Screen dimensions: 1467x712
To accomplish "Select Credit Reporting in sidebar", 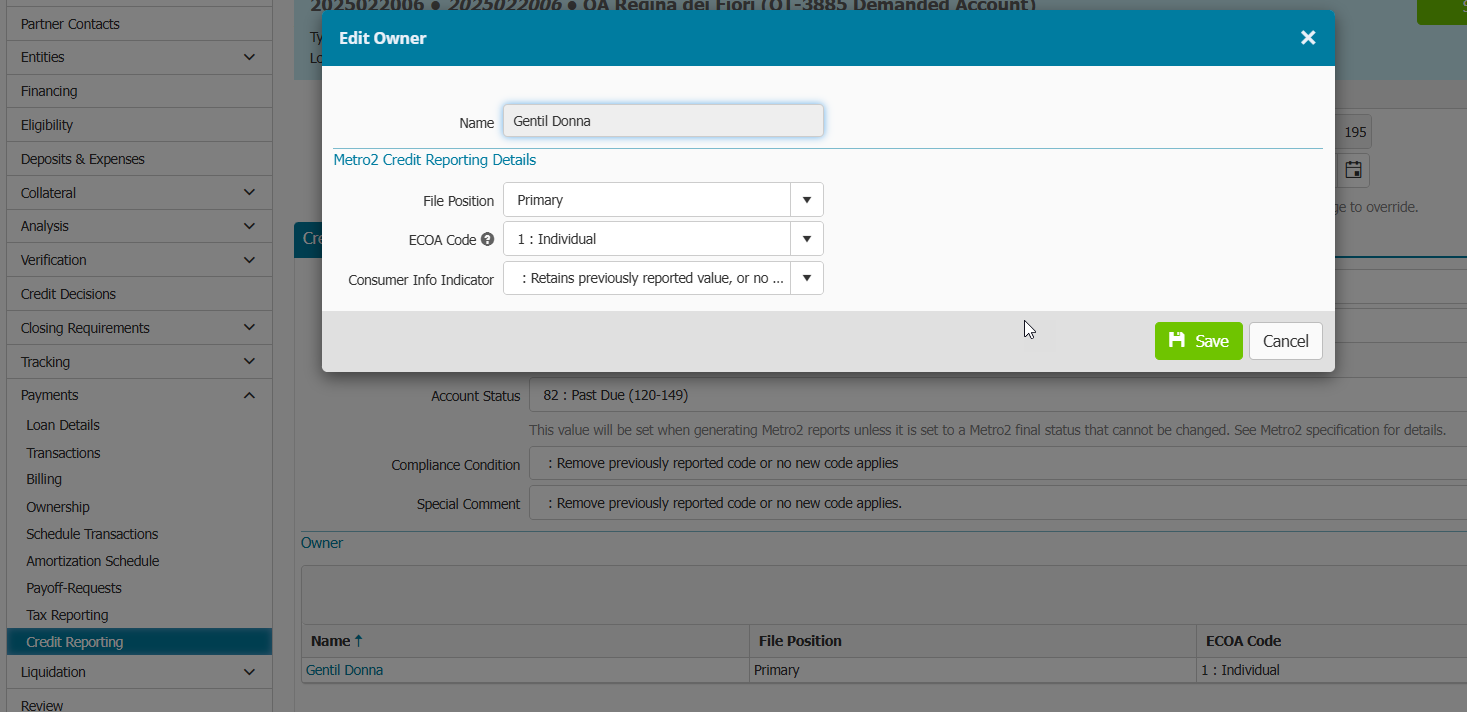I will pyautogui.click(x=138, y=642).
